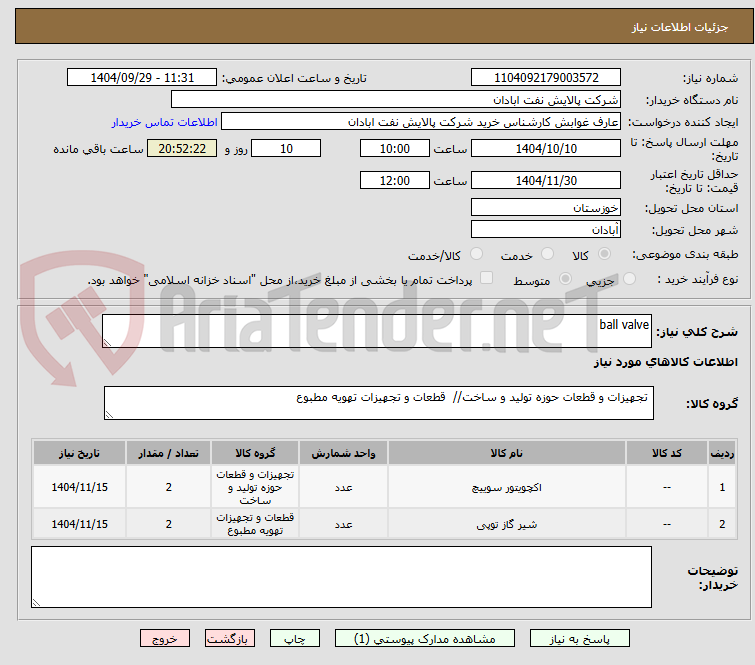Select the جزیی purchase type radio
This screenshot has width=755, height=665.
(629, 279)
